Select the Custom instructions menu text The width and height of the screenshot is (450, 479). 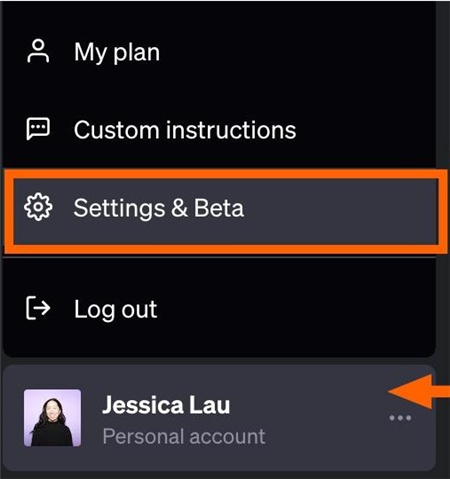coord(185,130)
